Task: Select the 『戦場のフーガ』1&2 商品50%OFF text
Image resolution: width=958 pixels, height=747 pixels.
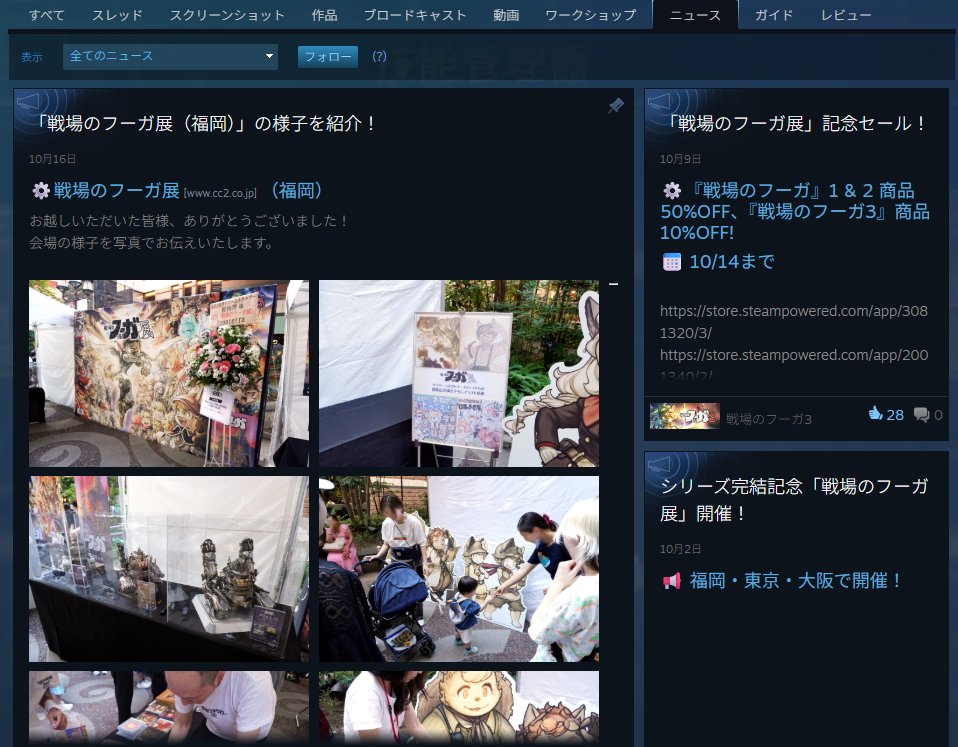Action: (795, 211)
